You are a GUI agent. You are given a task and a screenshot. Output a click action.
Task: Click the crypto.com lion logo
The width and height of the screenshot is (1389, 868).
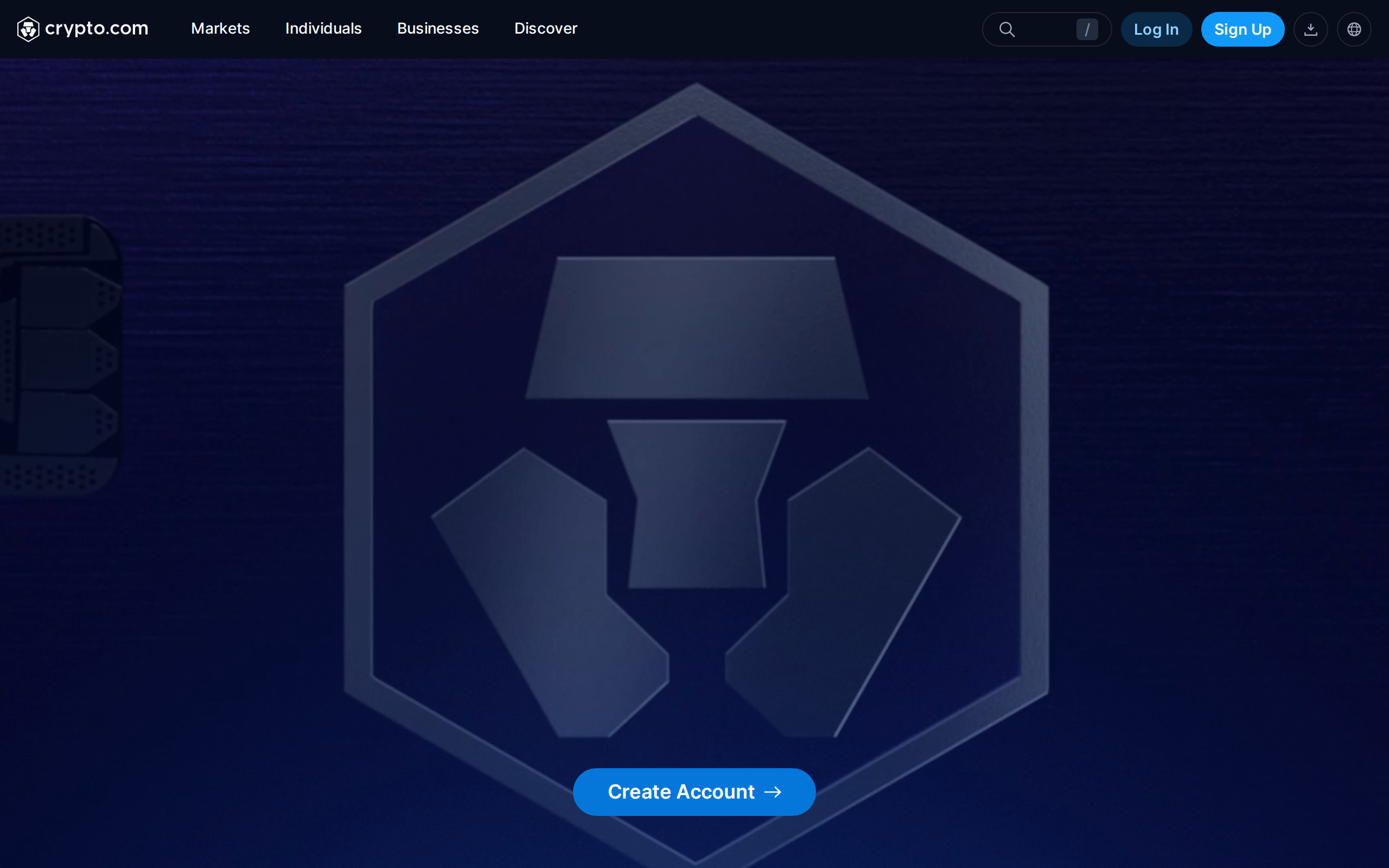[28, 29]
